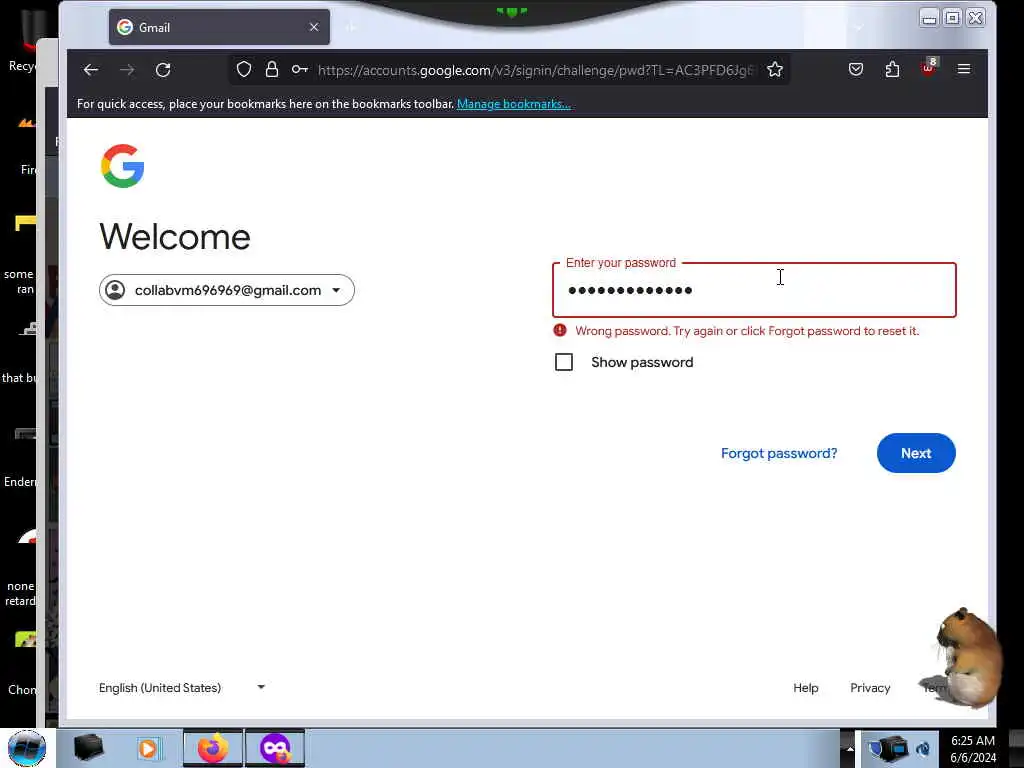Open the tracking protection shield icon
Image resolution: width=1024 pixels, height=768 pixels.
[x=244, y=69]
